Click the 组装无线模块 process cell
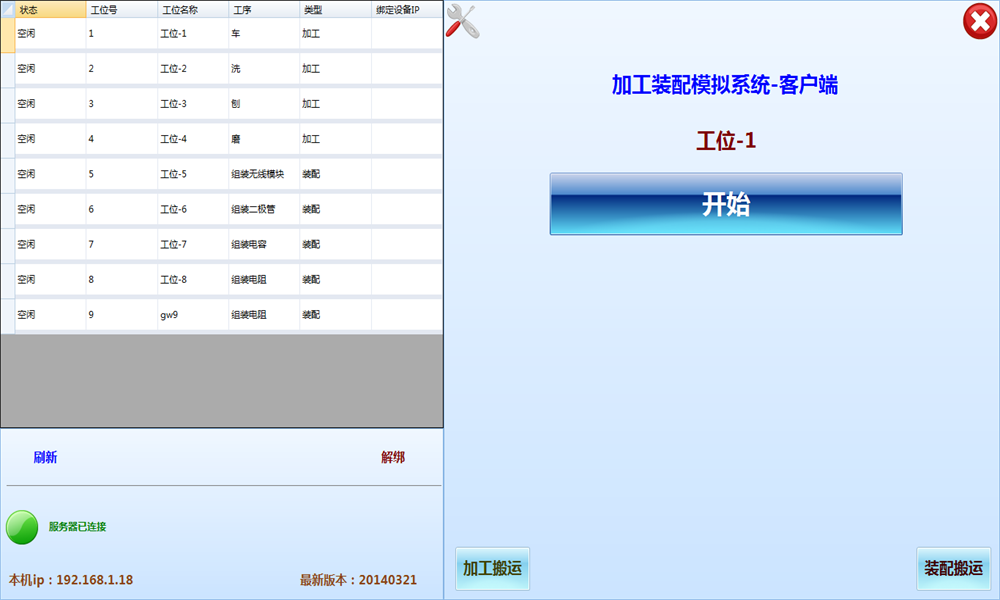The width and height of the screenshot is (1000, 600). 264,173
